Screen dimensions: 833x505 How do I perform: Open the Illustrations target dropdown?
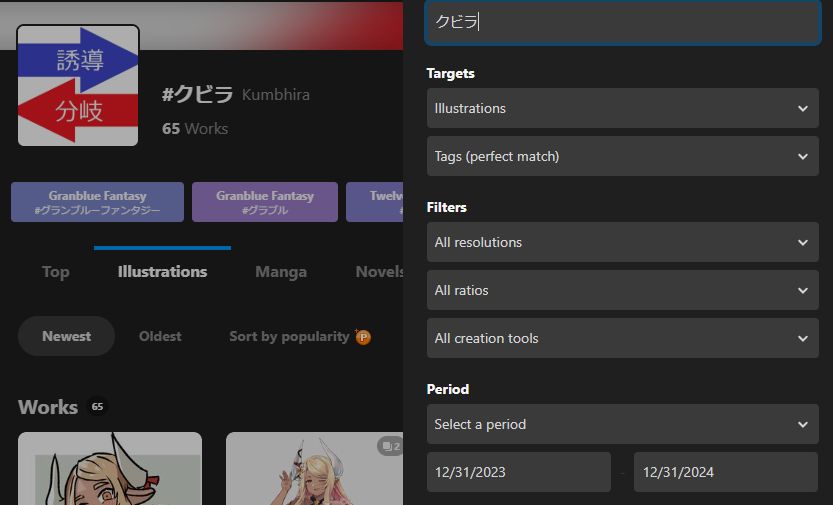[x=623, y=108]
